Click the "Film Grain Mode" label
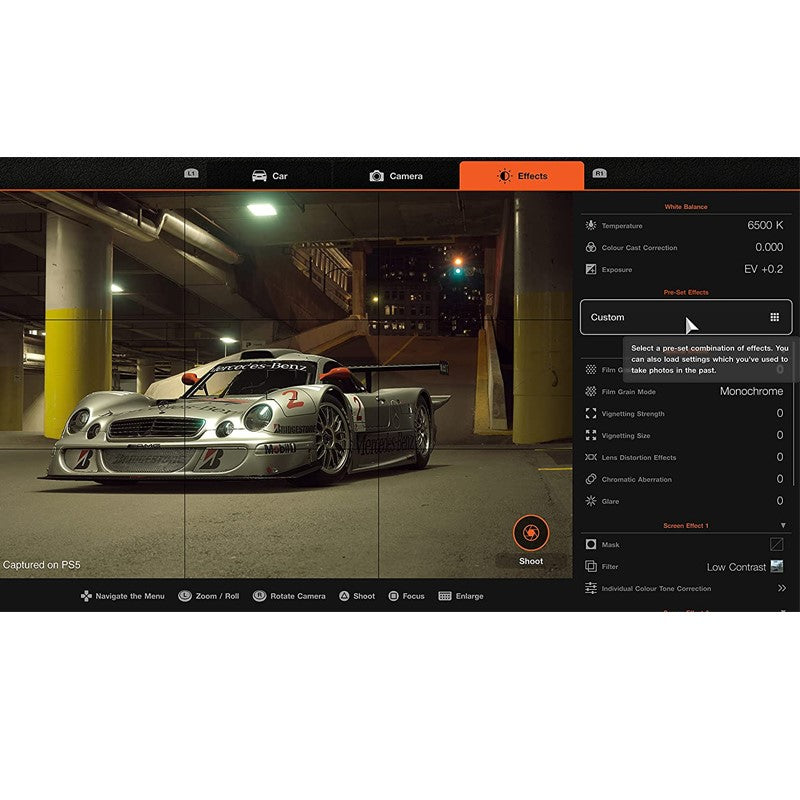Viewport: 800px width, 800px height. click(x=629, y=392)
